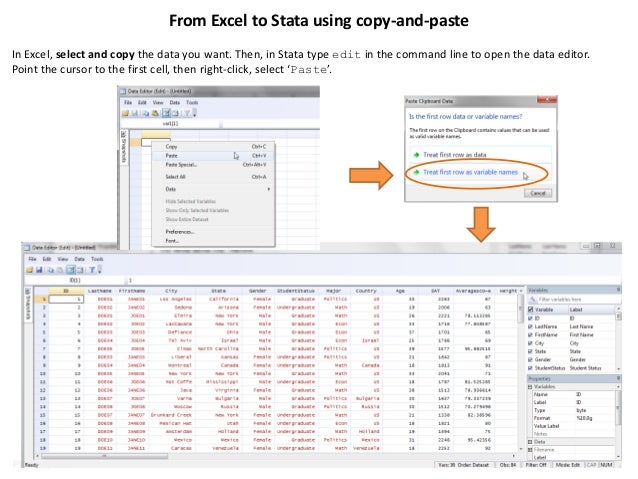Screen dimensions: 638x479
Task: Click Open icon in lower Data Editor toolbar
Action: click(30, 269)
